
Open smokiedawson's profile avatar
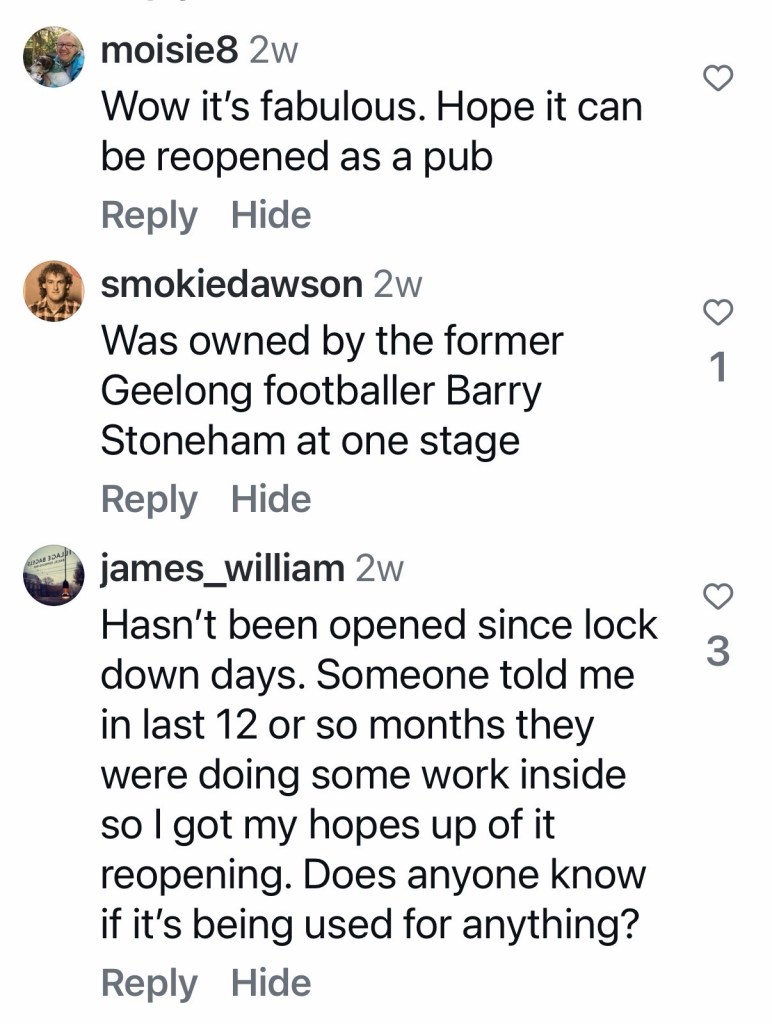point(54,291)
